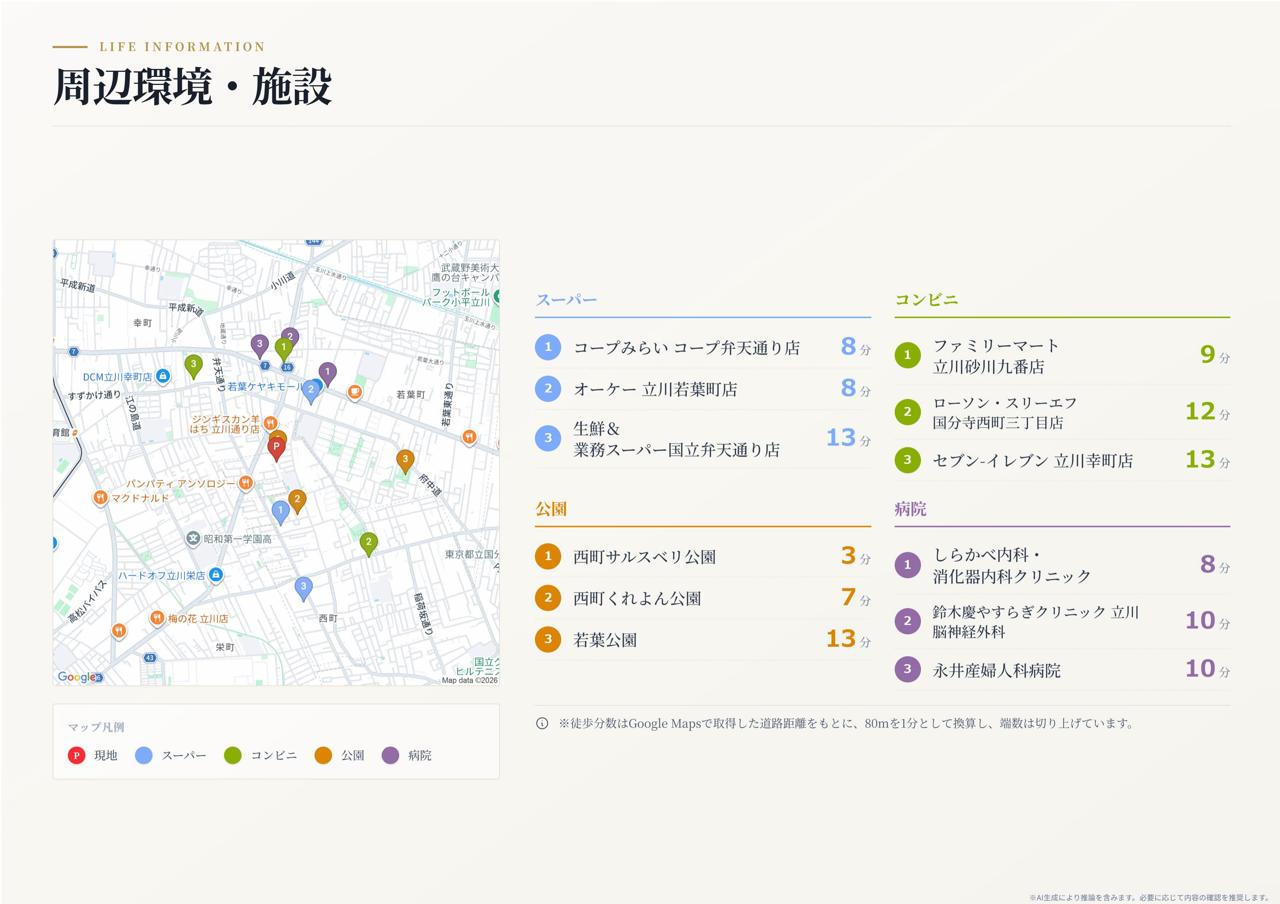Choose purple hospital pin 3 on the map
Screen dimensions: 1280x904
260,346
